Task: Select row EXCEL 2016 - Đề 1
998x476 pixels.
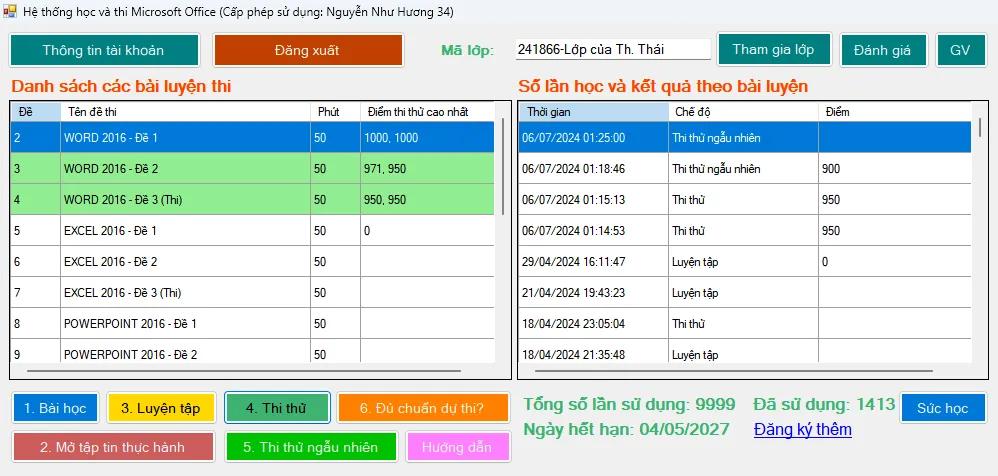Action: click(252, 230)
